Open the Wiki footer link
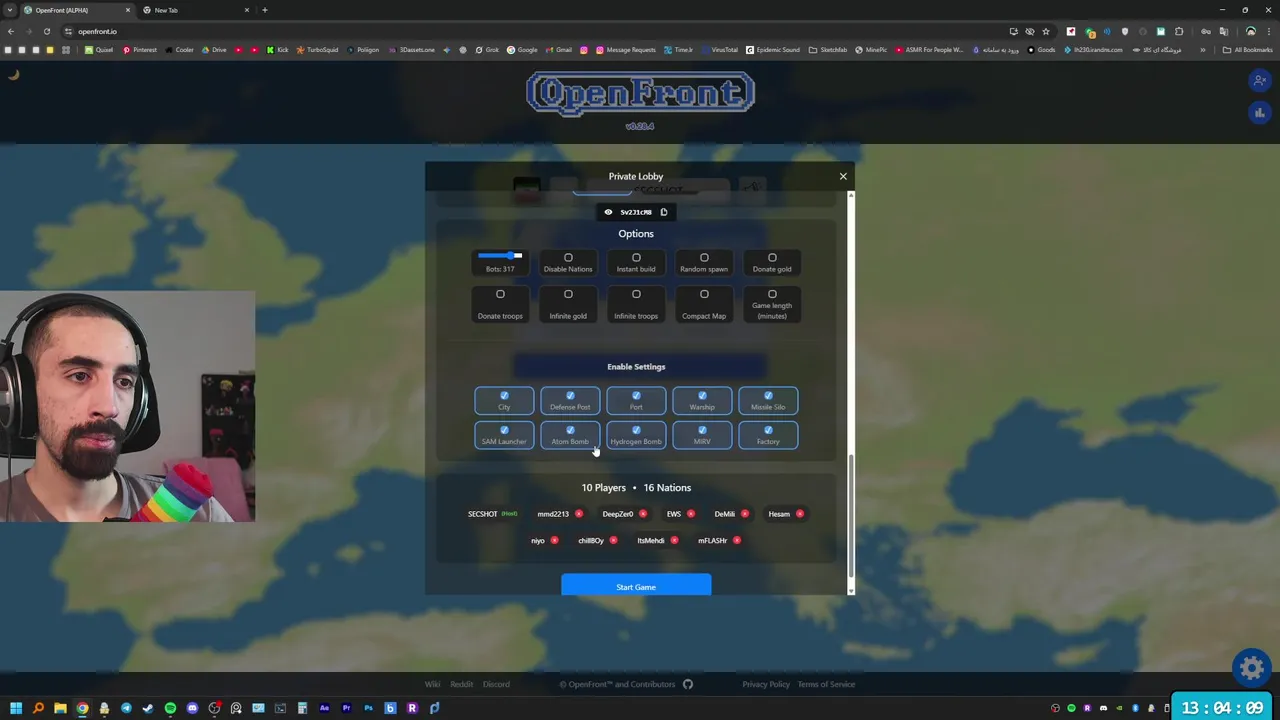1280x720 pixels. point(432,684)
